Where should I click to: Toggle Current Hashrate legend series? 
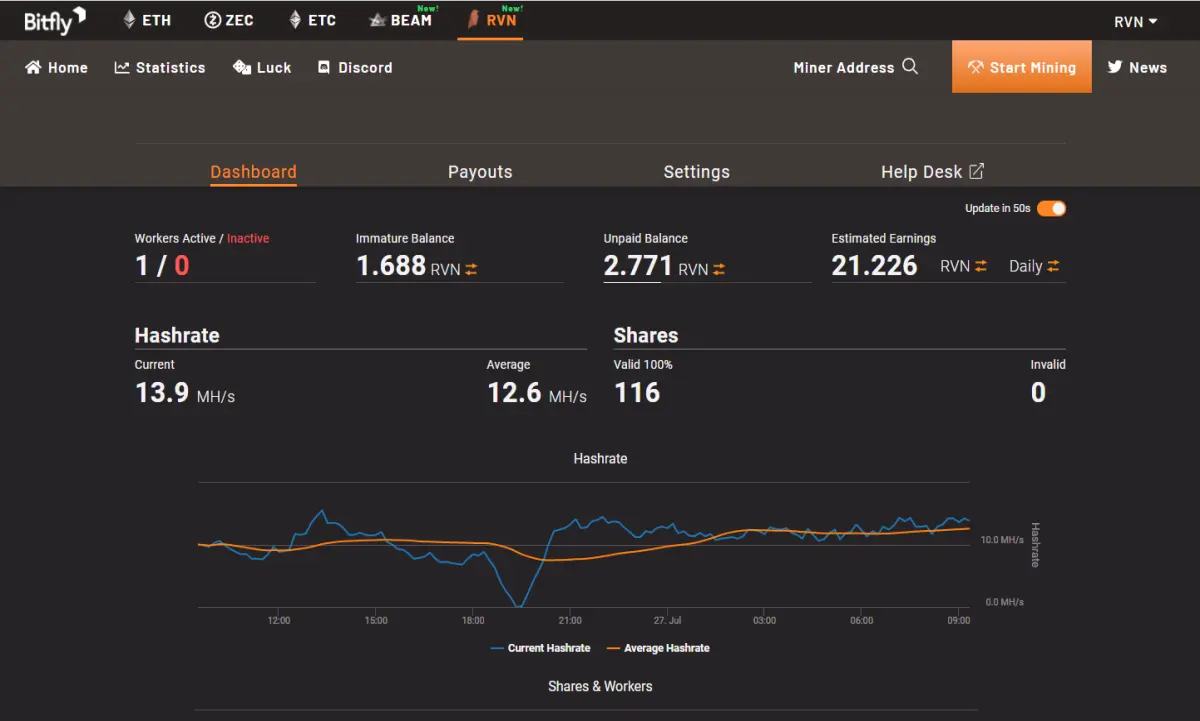(540, 648)
